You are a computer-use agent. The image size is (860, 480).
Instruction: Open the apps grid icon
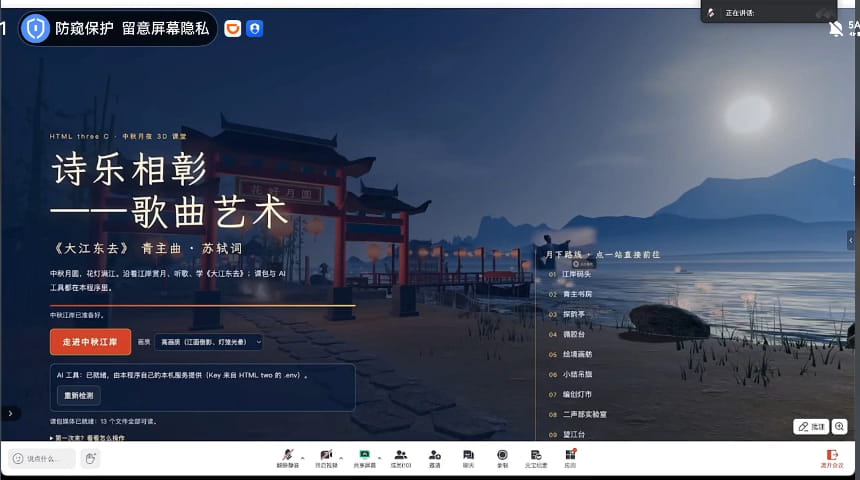coord(570,458)
